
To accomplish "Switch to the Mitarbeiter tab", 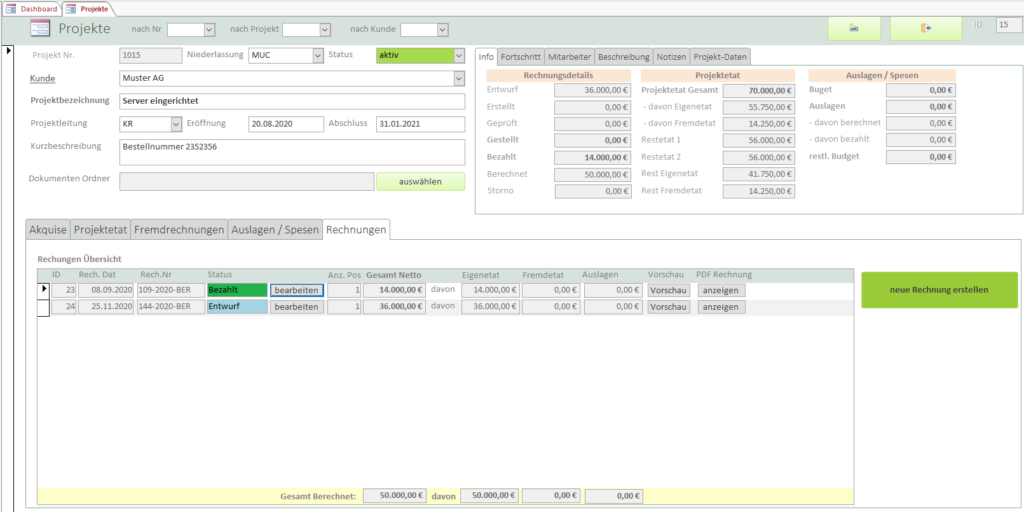I will pyautogui.click(x=569, y=57).
